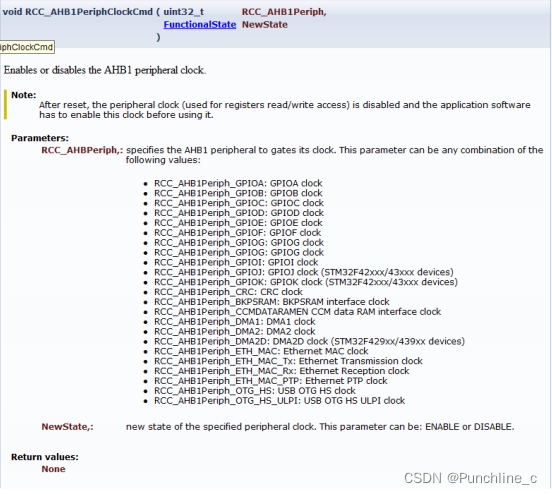Click RCC_AHB1Periph_DMA2: DMA2 clock entry
Viewport: 552px width, 494px height.
234,331
